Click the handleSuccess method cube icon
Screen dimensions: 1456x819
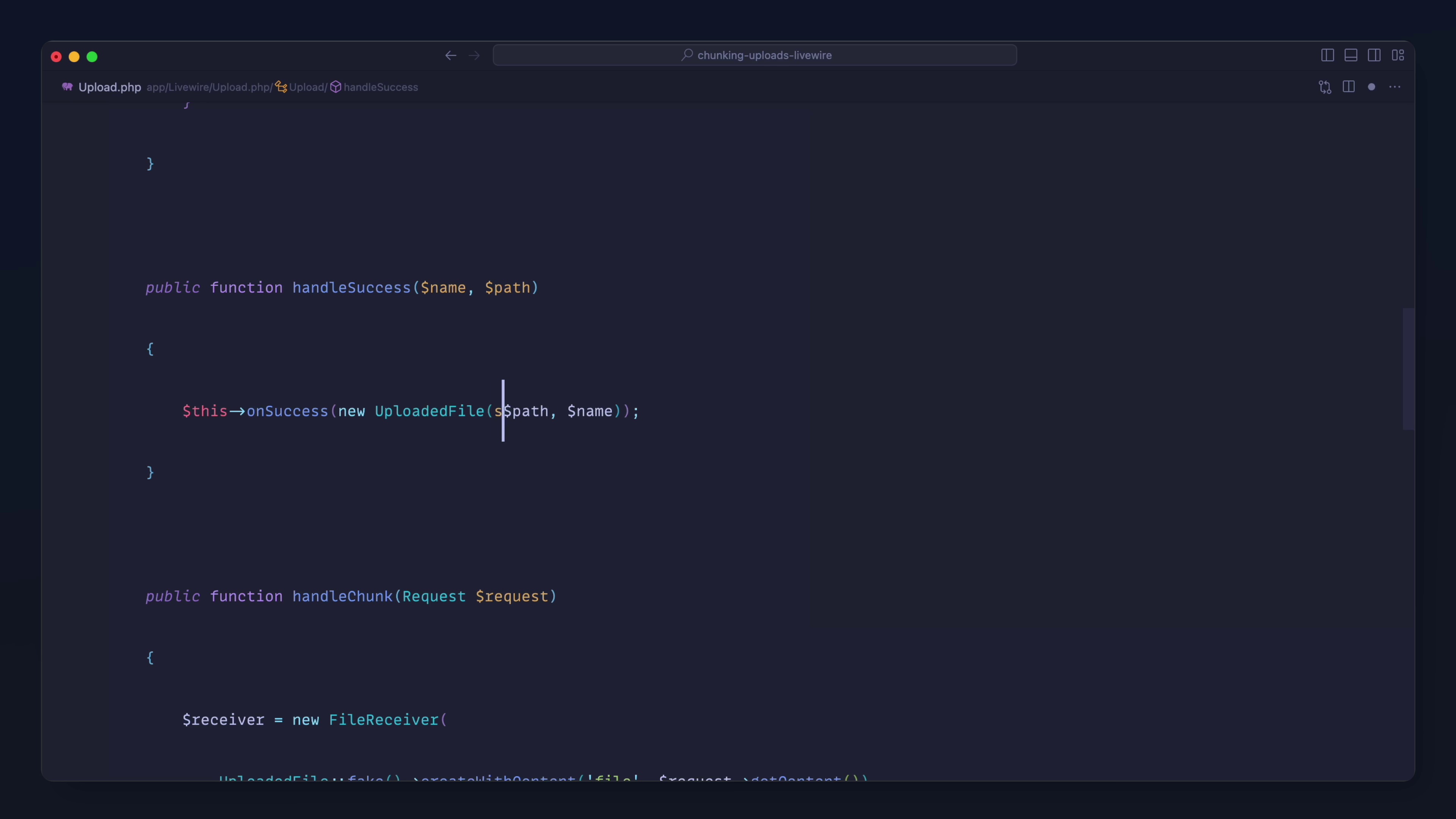click(x=336, y=87)
